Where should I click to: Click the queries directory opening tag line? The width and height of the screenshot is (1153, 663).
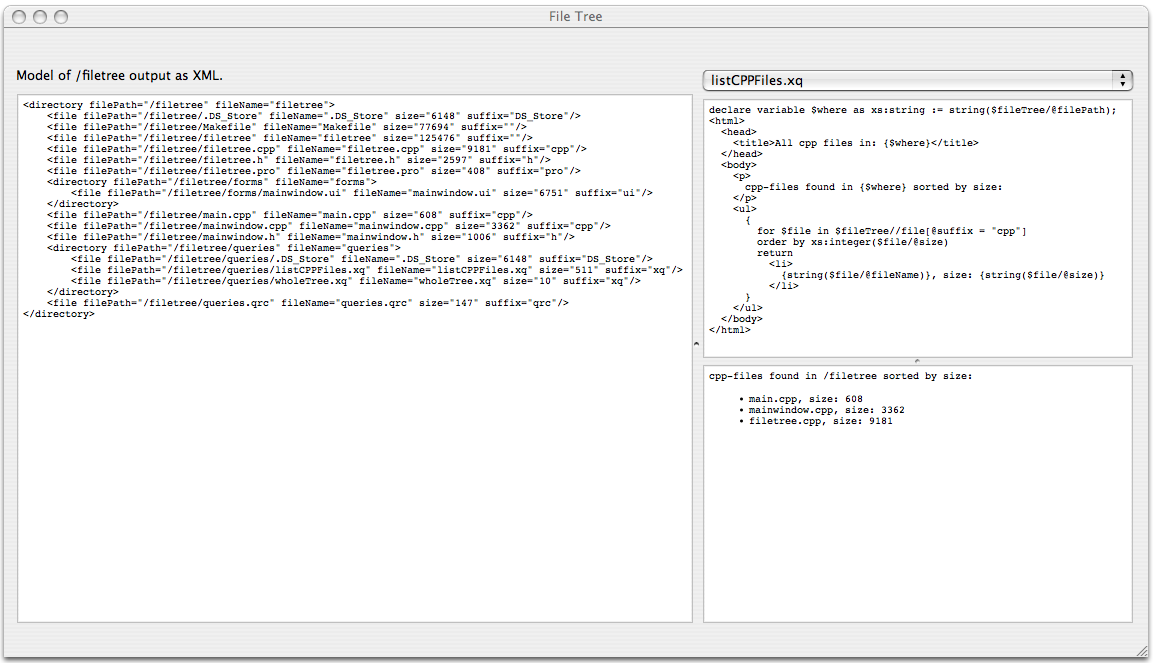223,248
